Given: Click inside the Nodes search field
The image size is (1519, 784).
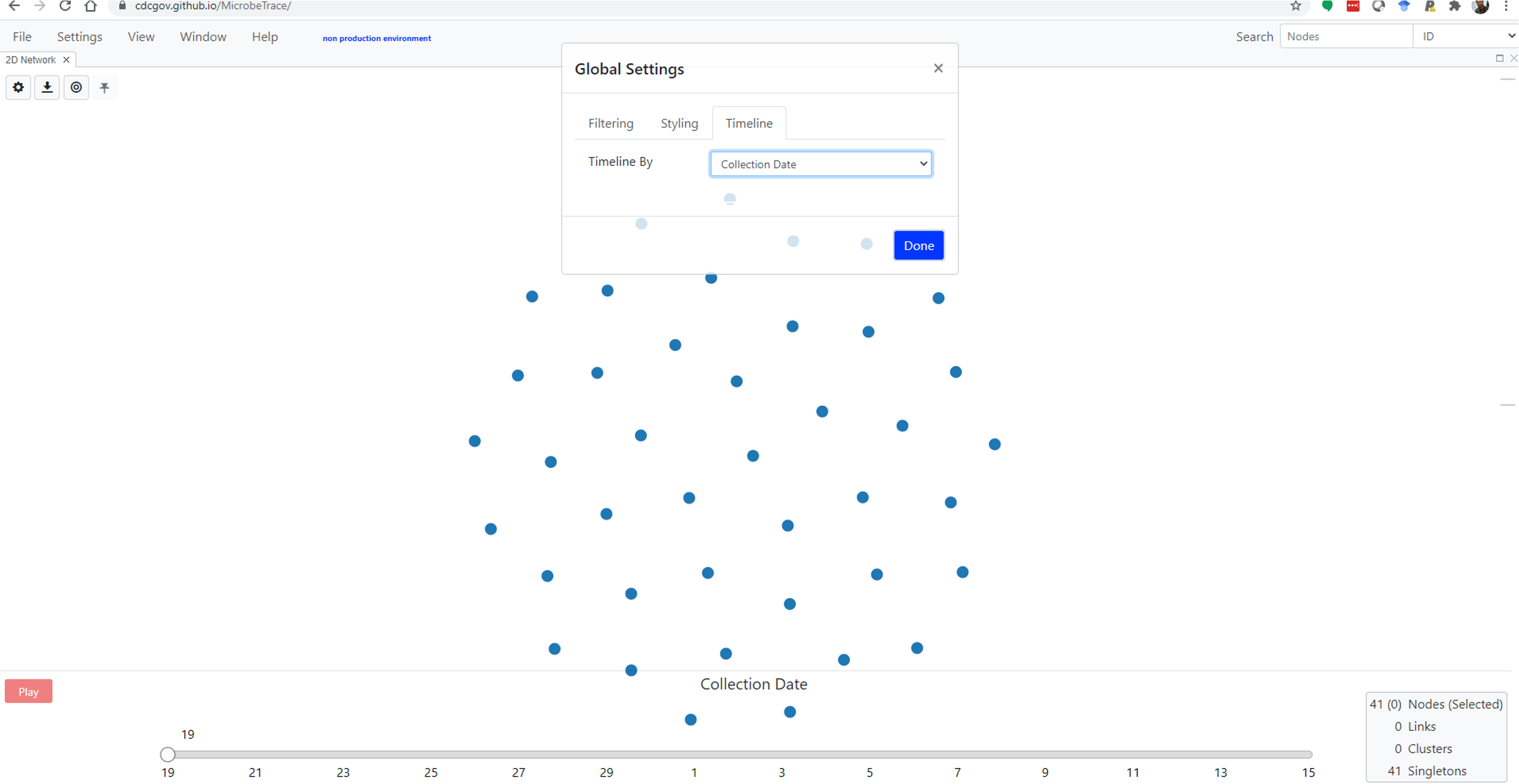Looking at the screenshot, I should click(x=1346, y=36).
